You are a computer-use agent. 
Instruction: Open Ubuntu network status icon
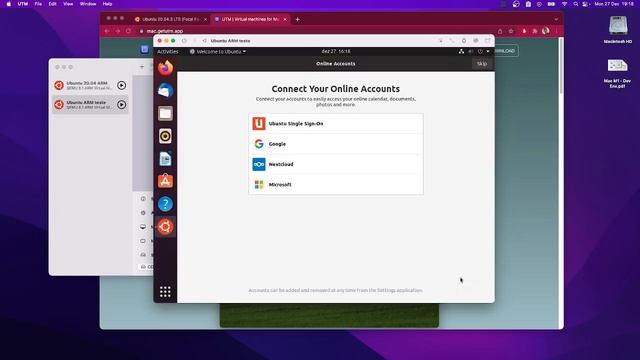pyautogui.click(x=461, y=51)
